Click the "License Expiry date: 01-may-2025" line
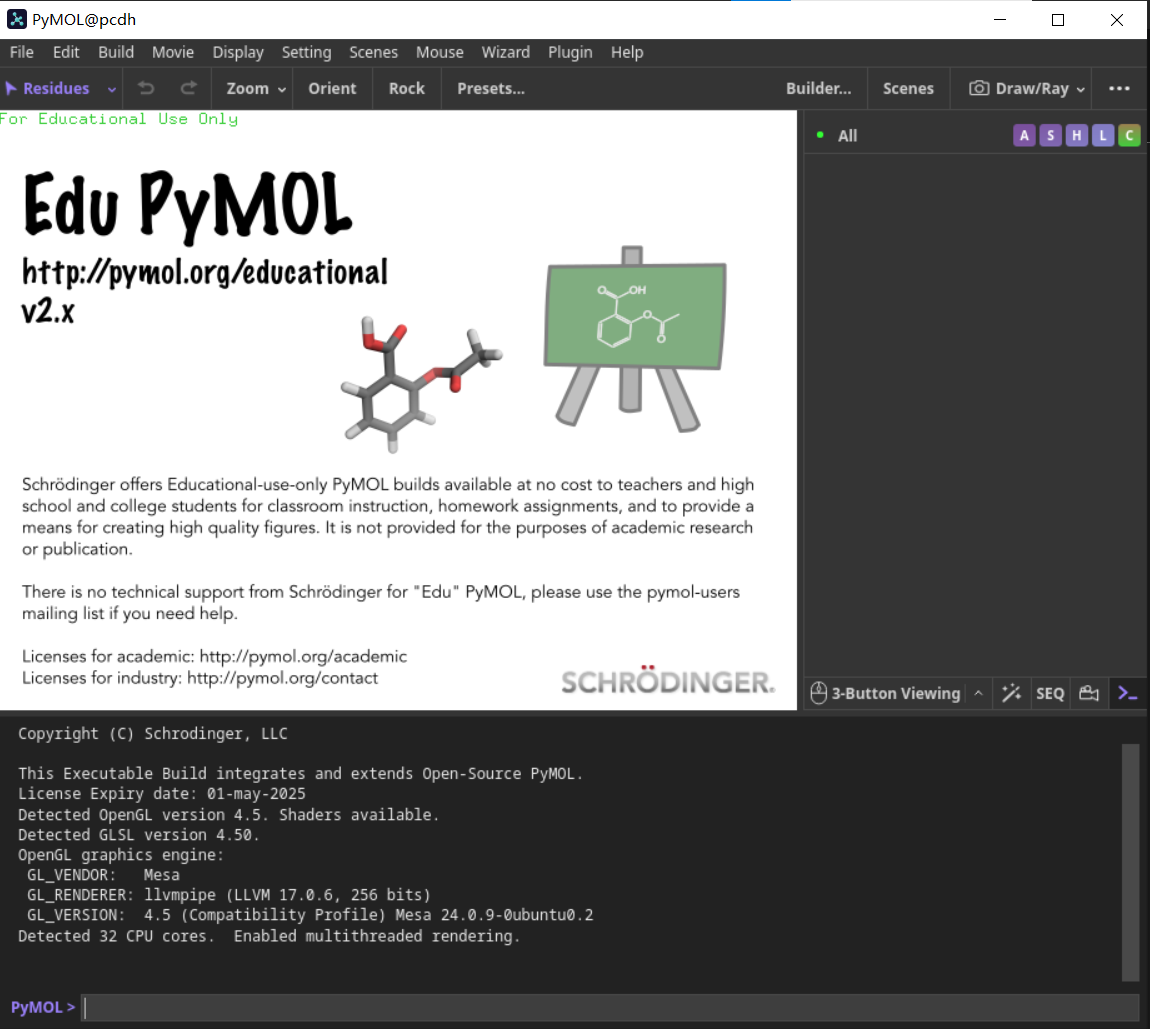 pyautogui.click(x=162, y=794)
